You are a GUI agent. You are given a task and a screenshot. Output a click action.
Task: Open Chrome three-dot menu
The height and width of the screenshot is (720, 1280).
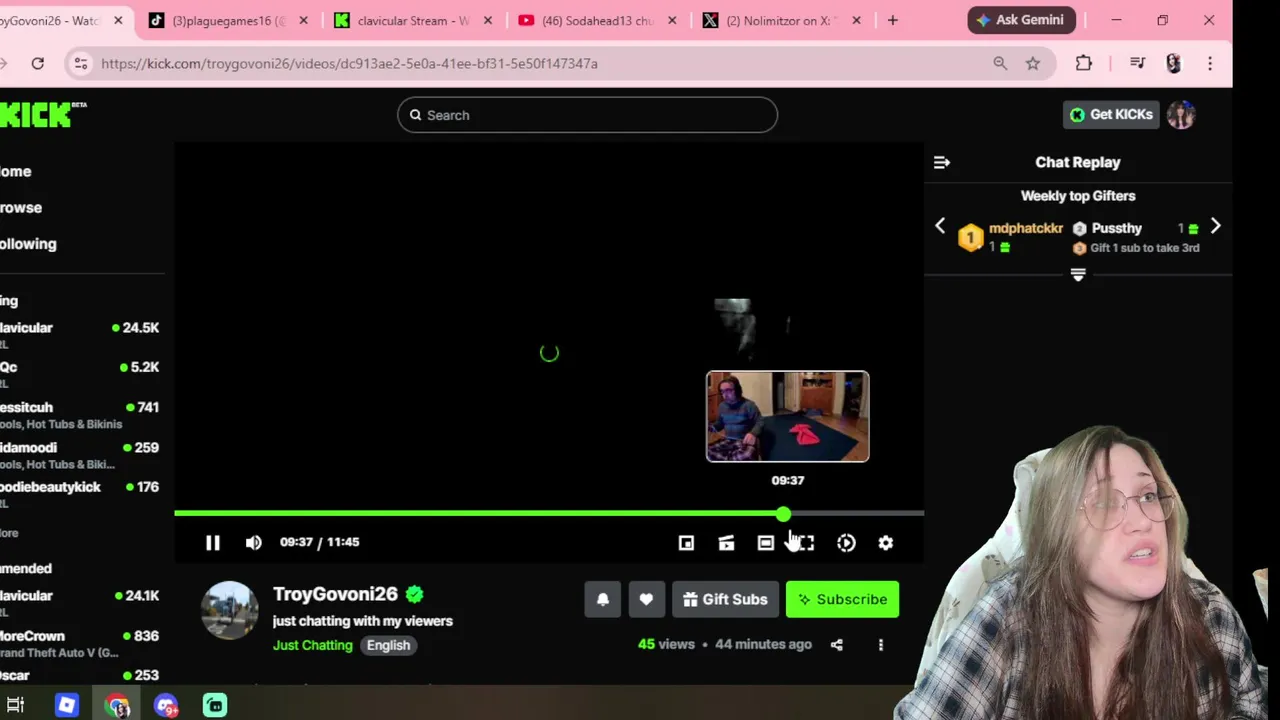click(1210, 63)
